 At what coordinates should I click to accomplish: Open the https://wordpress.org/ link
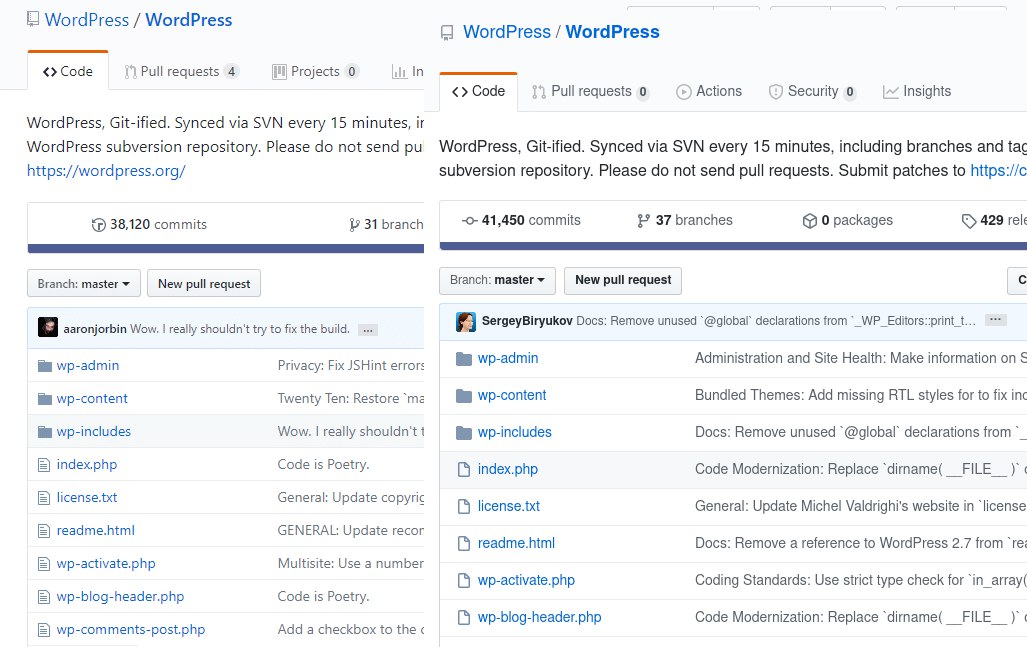pos(106,171)
